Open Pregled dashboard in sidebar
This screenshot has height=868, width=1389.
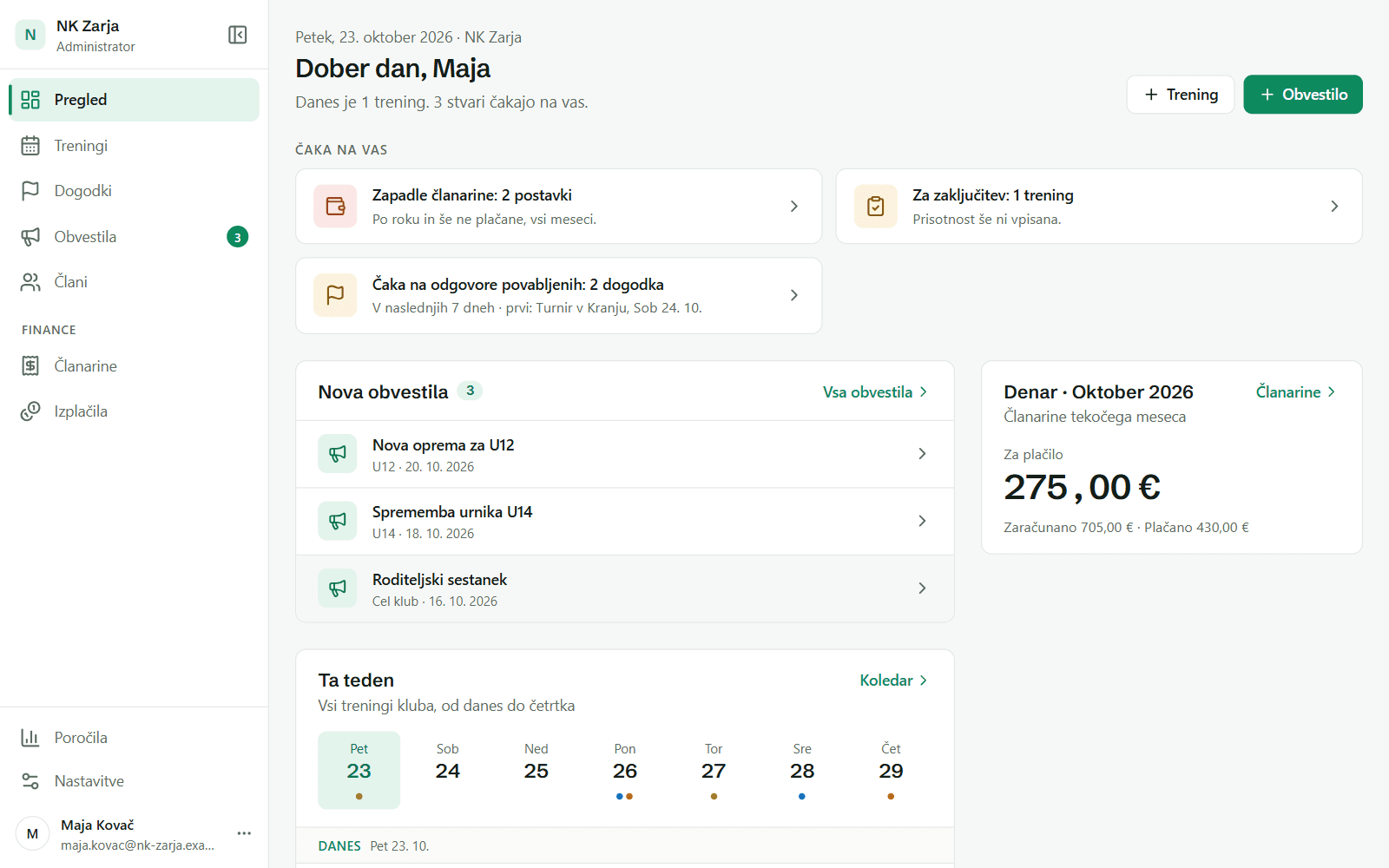(134, 100)
